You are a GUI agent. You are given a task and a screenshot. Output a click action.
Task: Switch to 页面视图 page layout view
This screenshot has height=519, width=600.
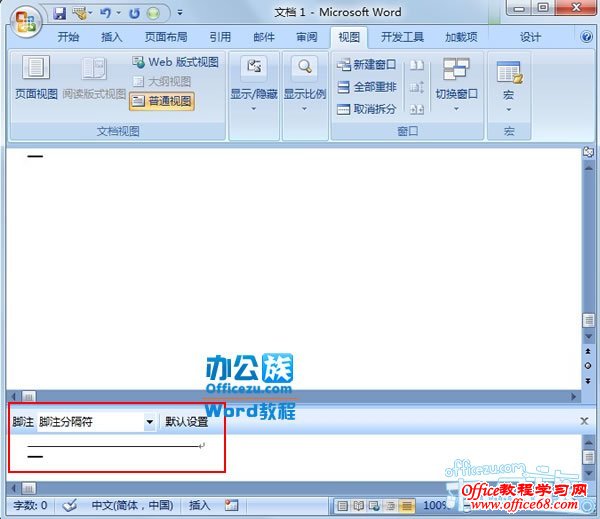[36, 78]
